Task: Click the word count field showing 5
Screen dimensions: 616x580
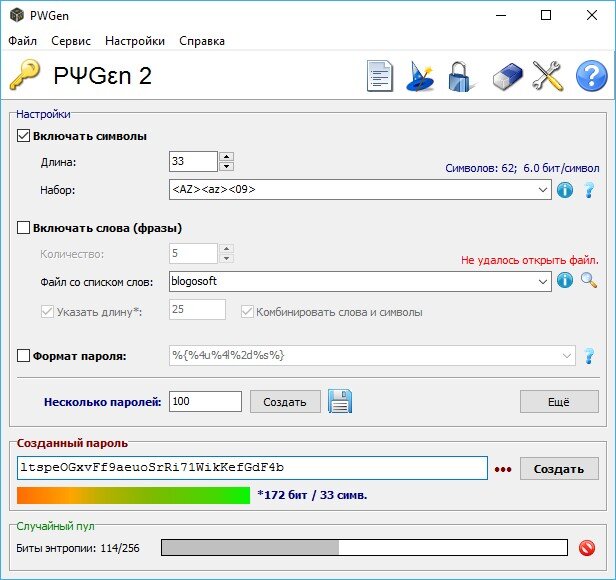Action: (193, 253)
